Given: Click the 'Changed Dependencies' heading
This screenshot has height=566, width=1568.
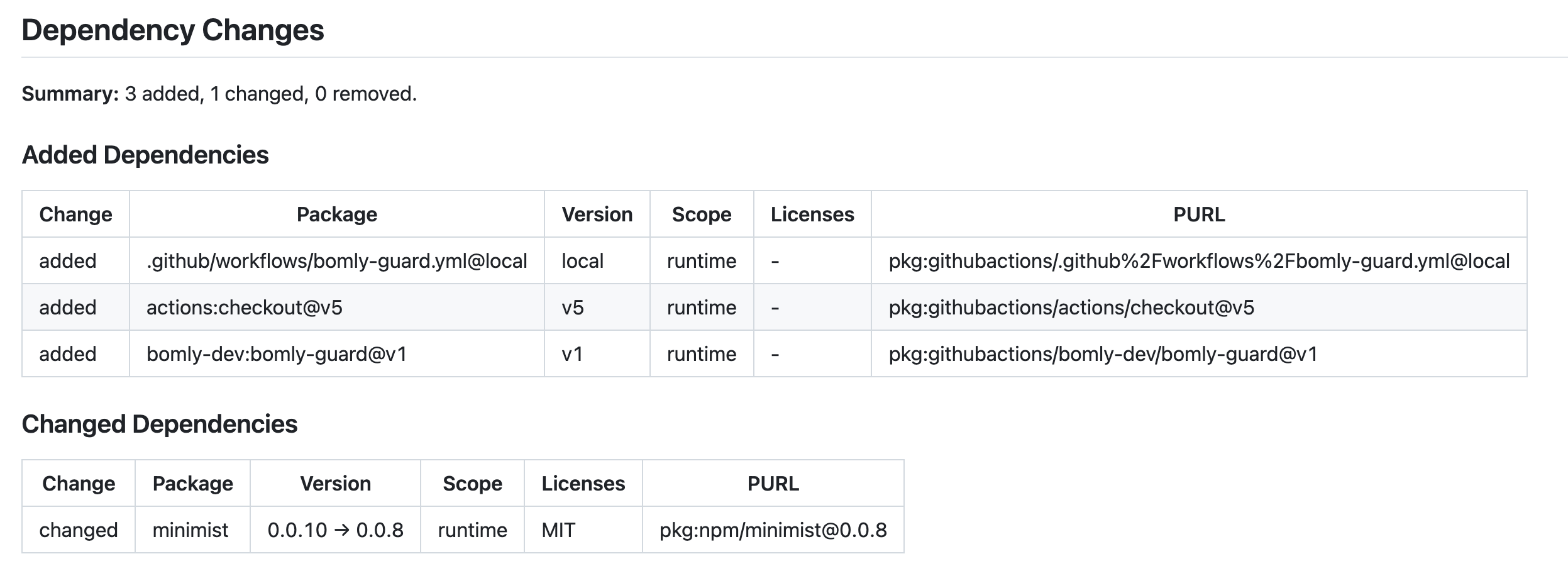Looking at the screenshot, I should coord(160,424).
